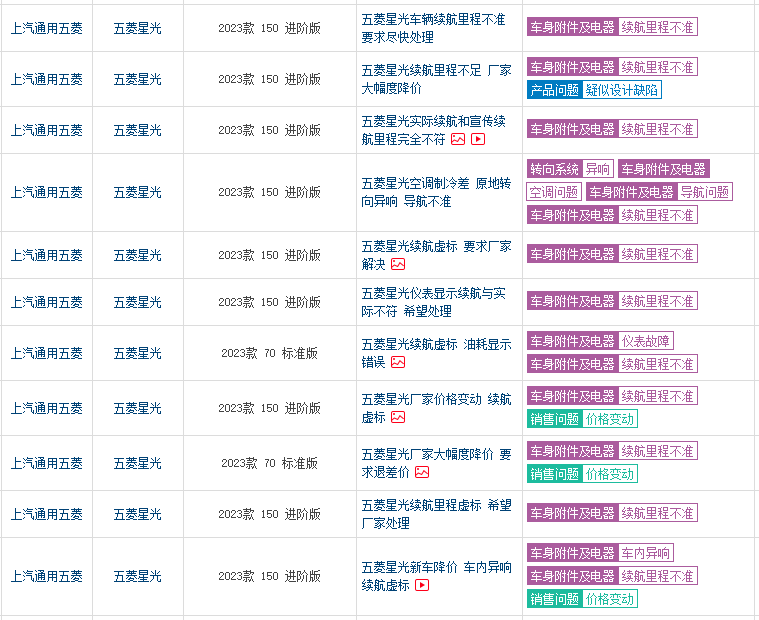Open complaint 五菱星光厂家价格变动 续航虚标
759x620 pixels.
click(x=436, y=408)
